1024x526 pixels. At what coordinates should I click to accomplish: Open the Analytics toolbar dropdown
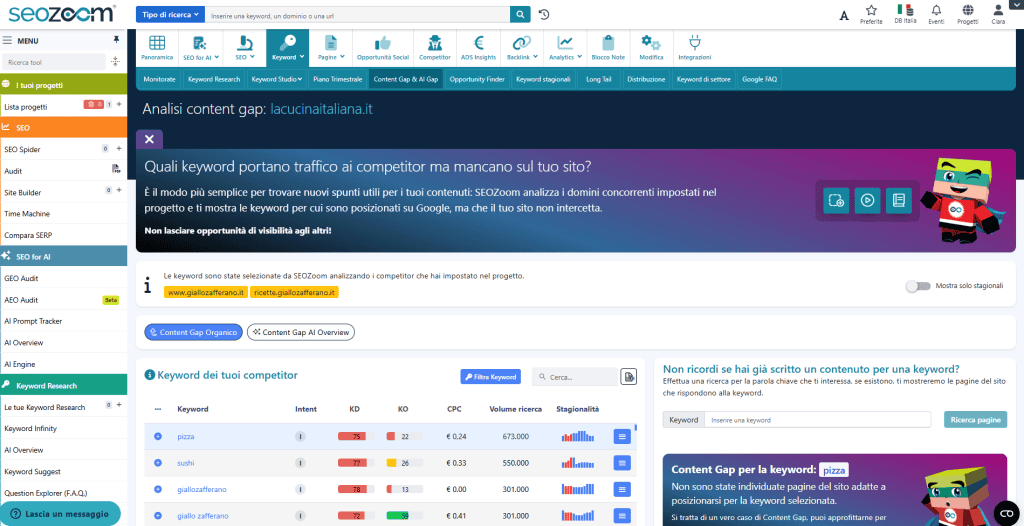click(565, 48)
